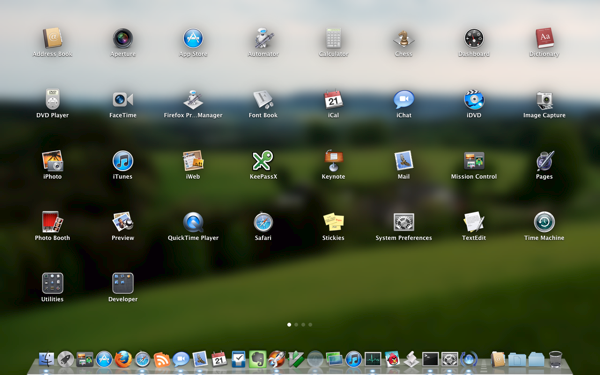Open Mail stamp icon in the Dock
The height and width of the screenshot is (375, 600).
200,359
